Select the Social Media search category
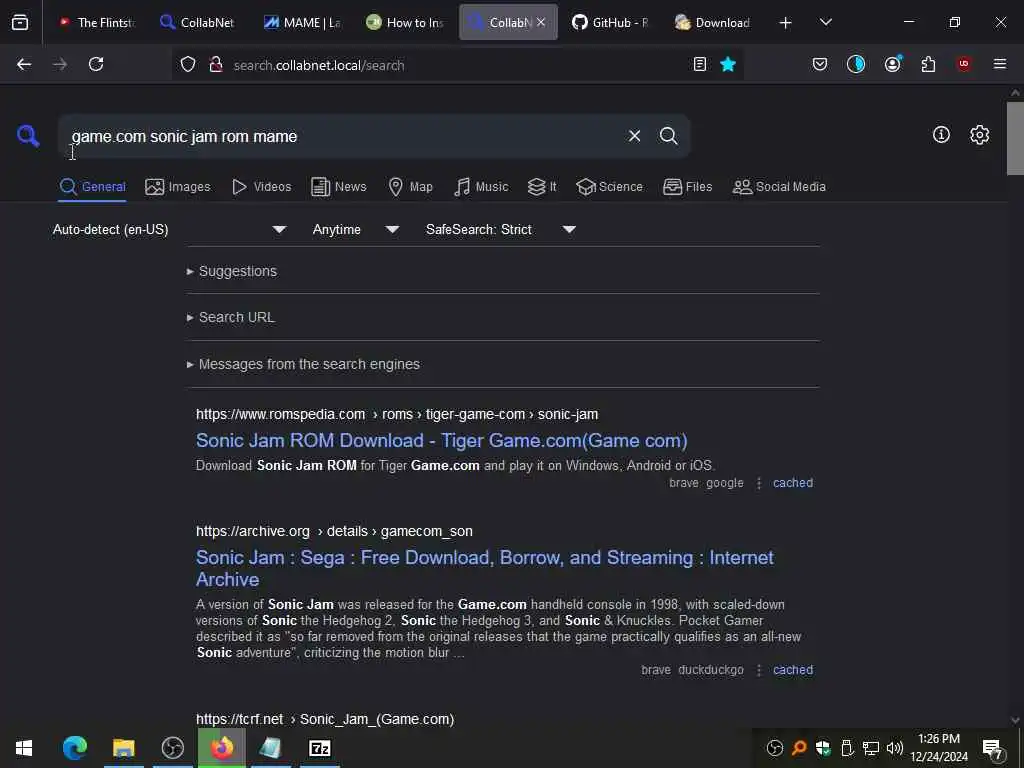Image resolution: width=1024 pixels, height=768 pixels. point(779,187)
